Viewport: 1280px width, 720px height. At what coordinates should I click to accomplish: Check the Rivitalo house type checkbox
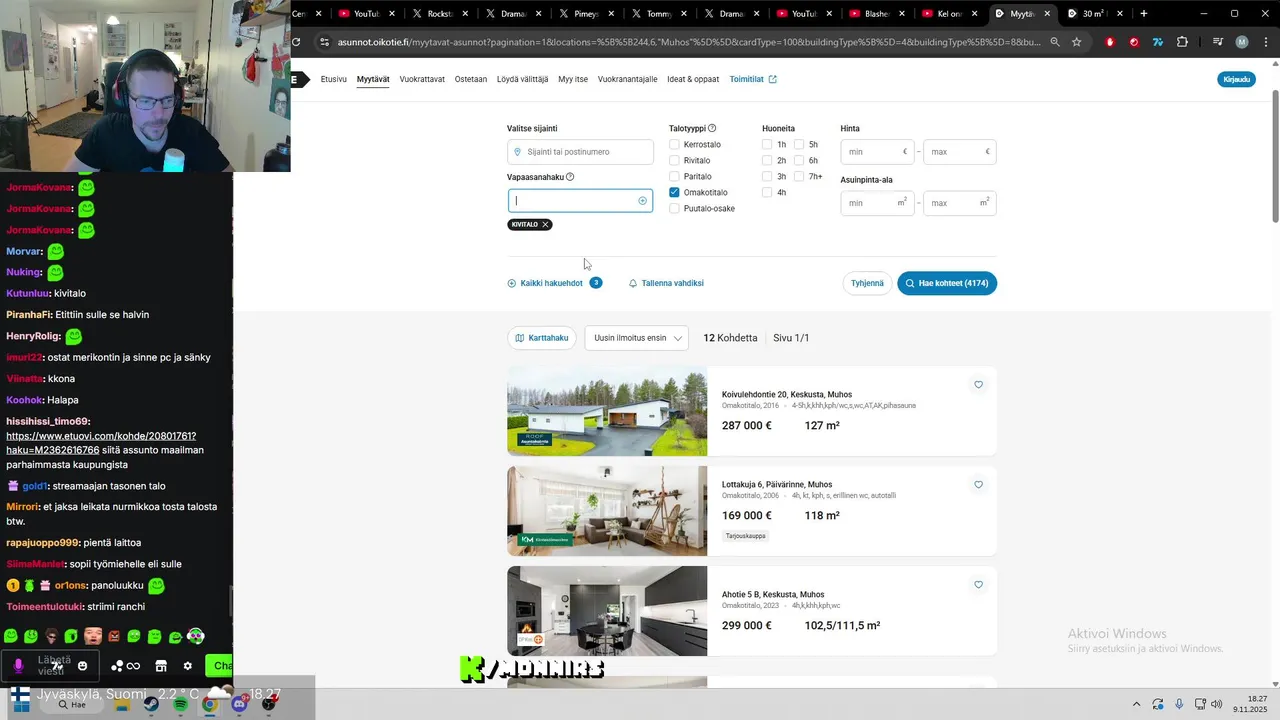click(x=674, y=161)
